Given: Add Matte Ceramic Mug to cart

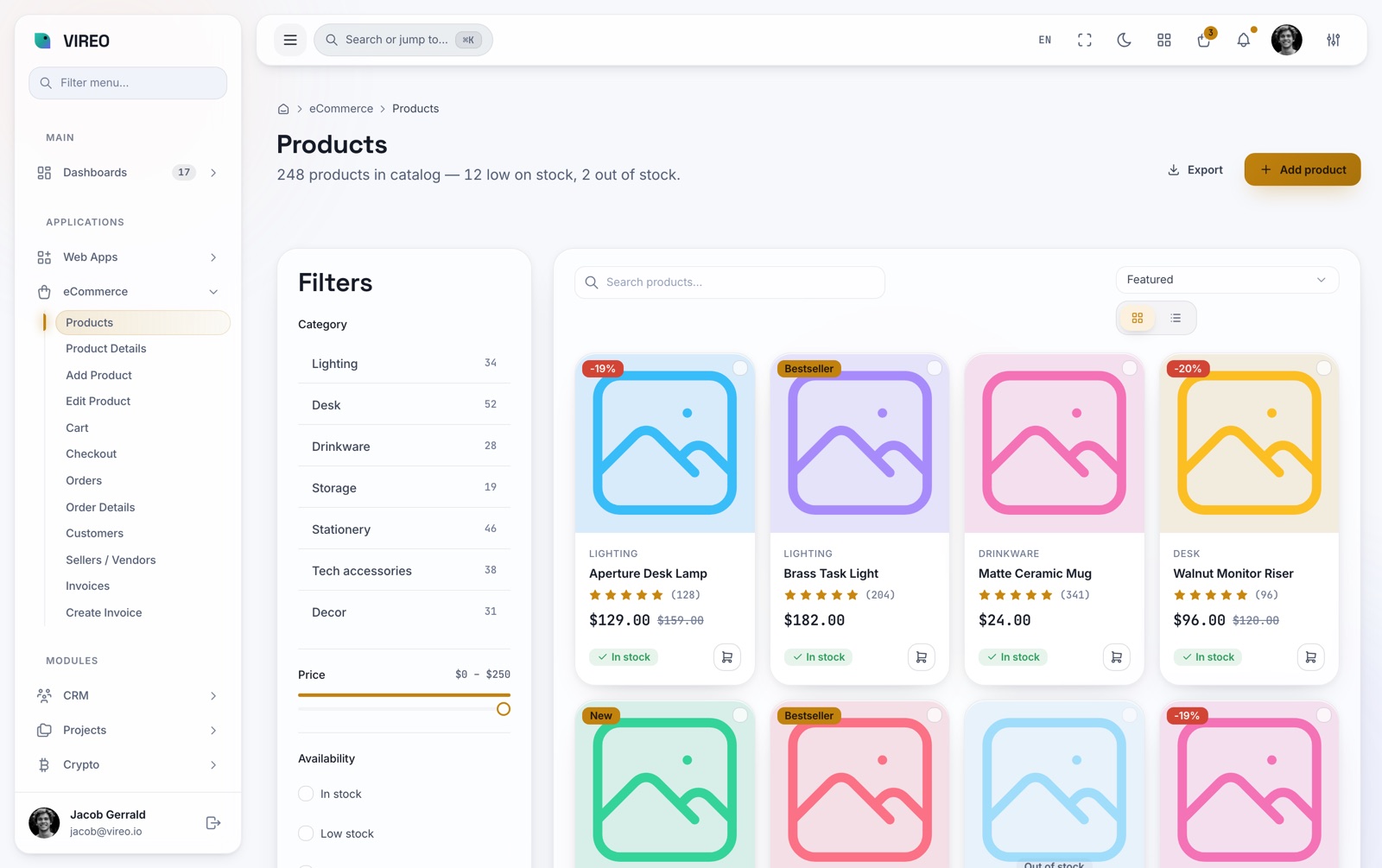Looking at the screenshot, I should click(x=1117, y=657).
